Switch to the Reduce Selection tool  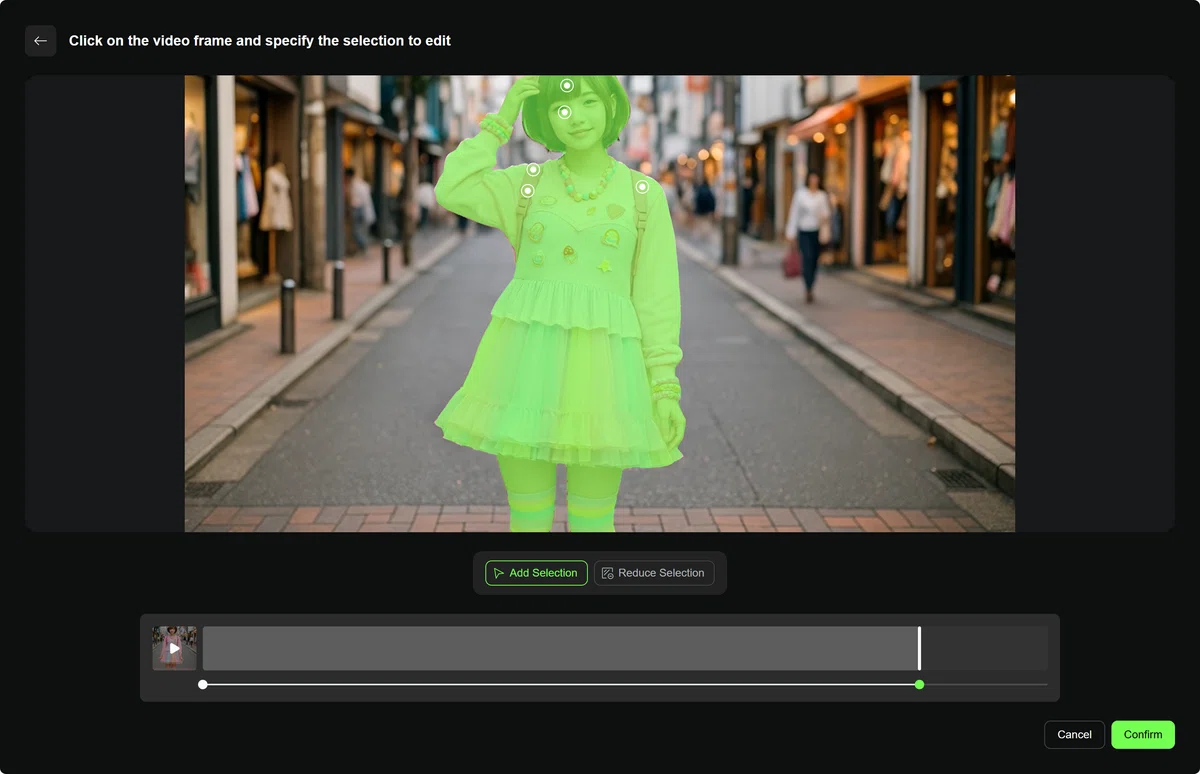(x=654, y=573)
